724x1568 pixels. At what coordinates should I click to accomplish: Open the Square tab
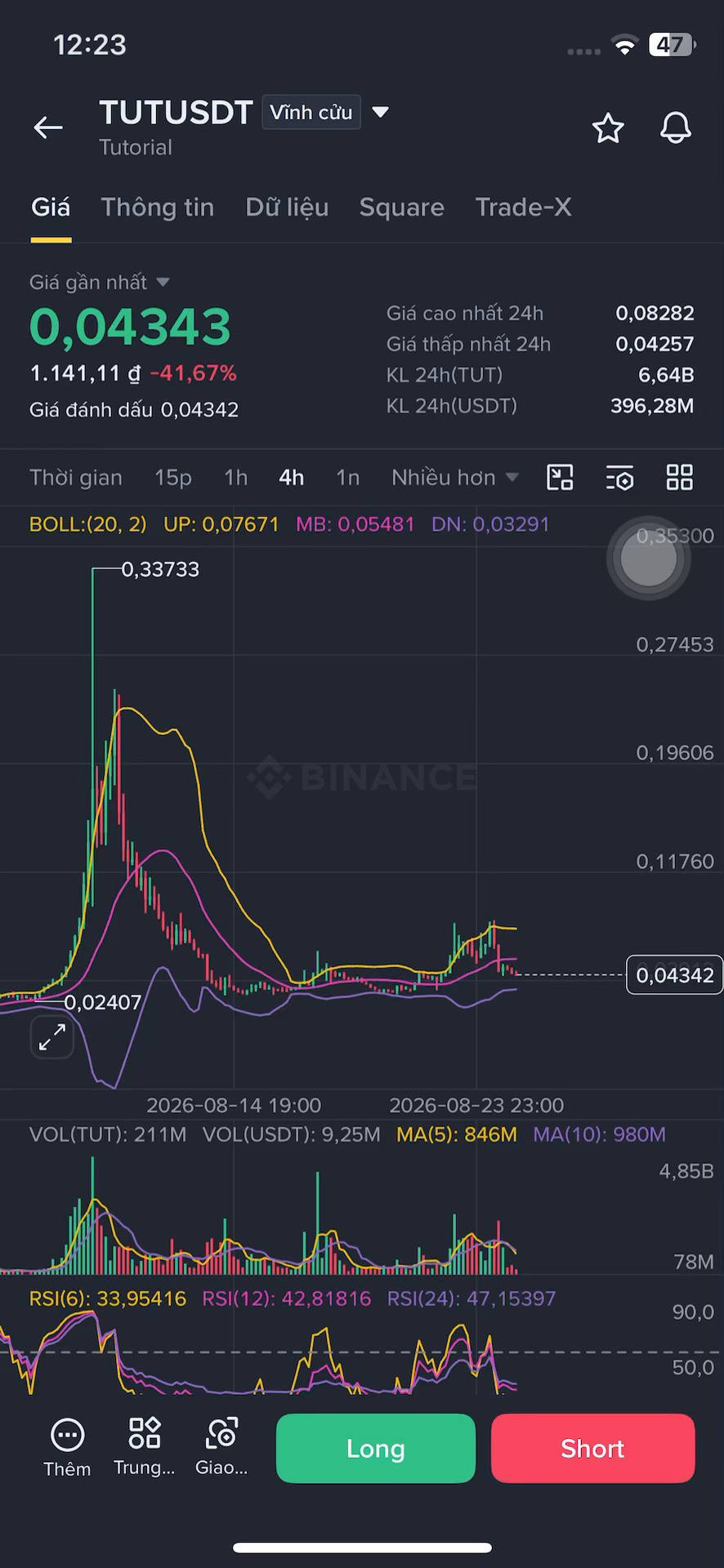click(402, 207)
